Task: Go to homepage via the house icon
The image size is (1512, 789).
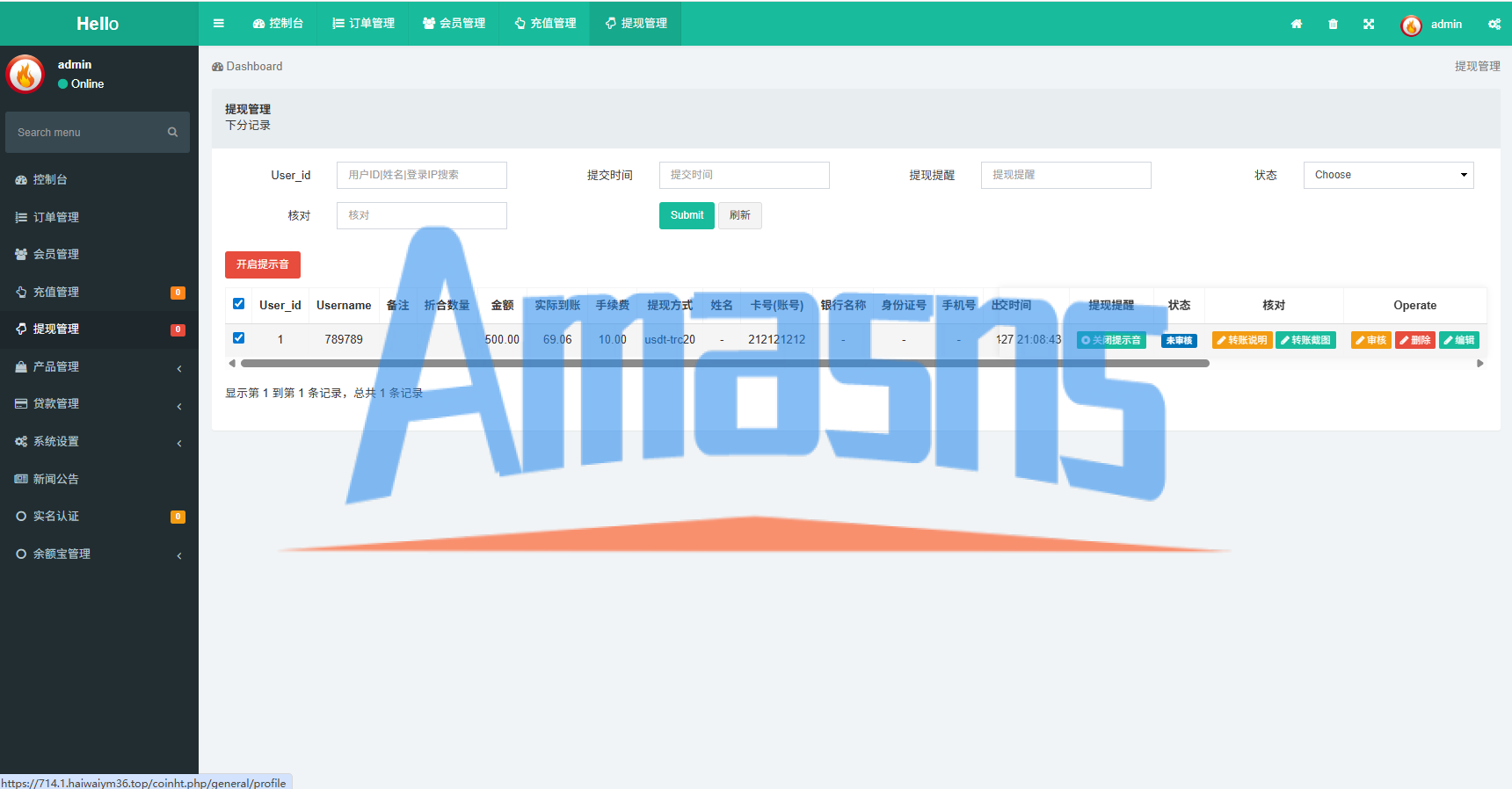Action: [1297, 24]
